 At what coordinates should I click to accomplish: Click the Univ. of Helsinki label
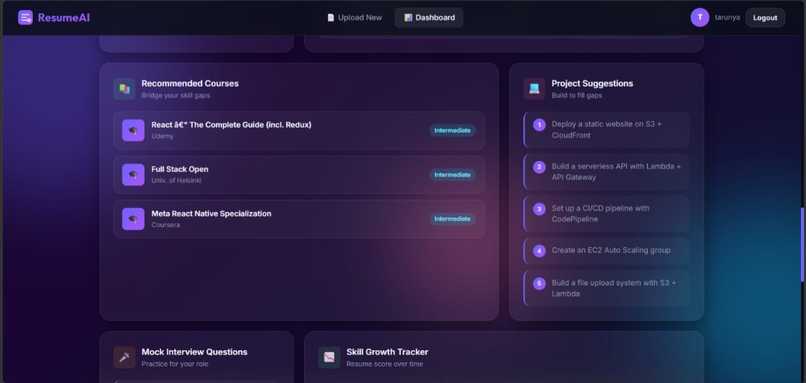tap(176, 180)
